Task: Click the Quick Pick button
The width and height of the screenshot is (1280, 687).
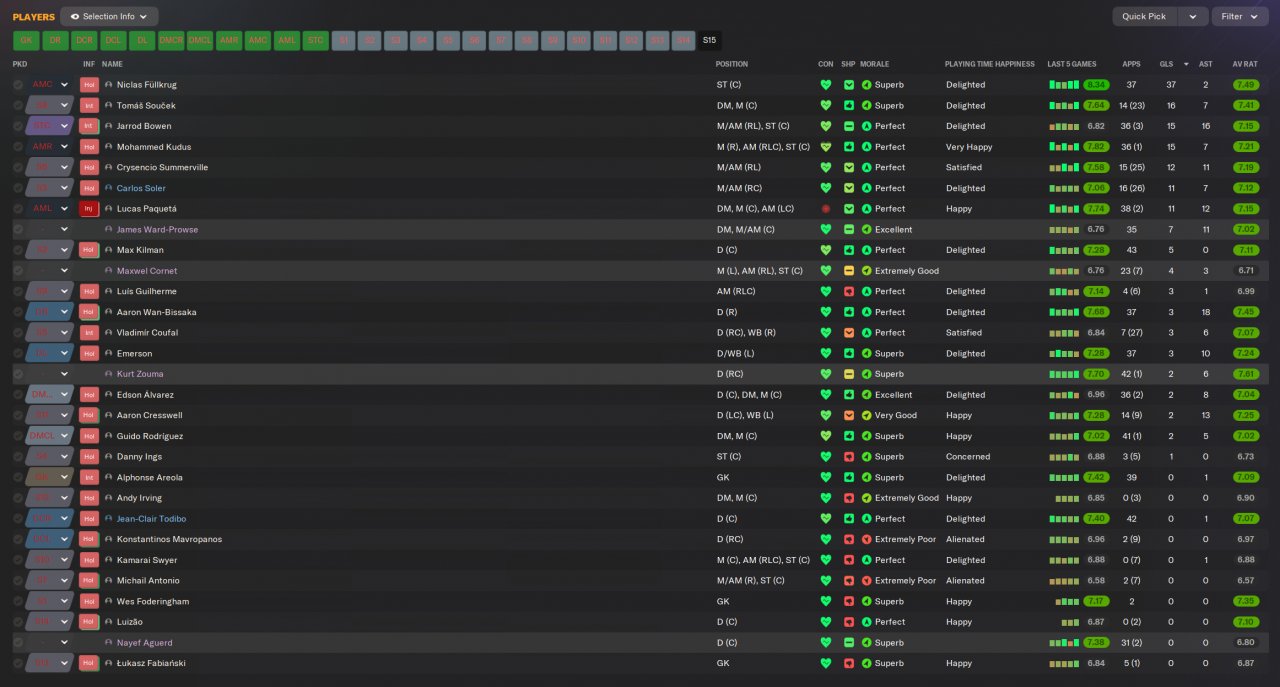Action: 1144,16
